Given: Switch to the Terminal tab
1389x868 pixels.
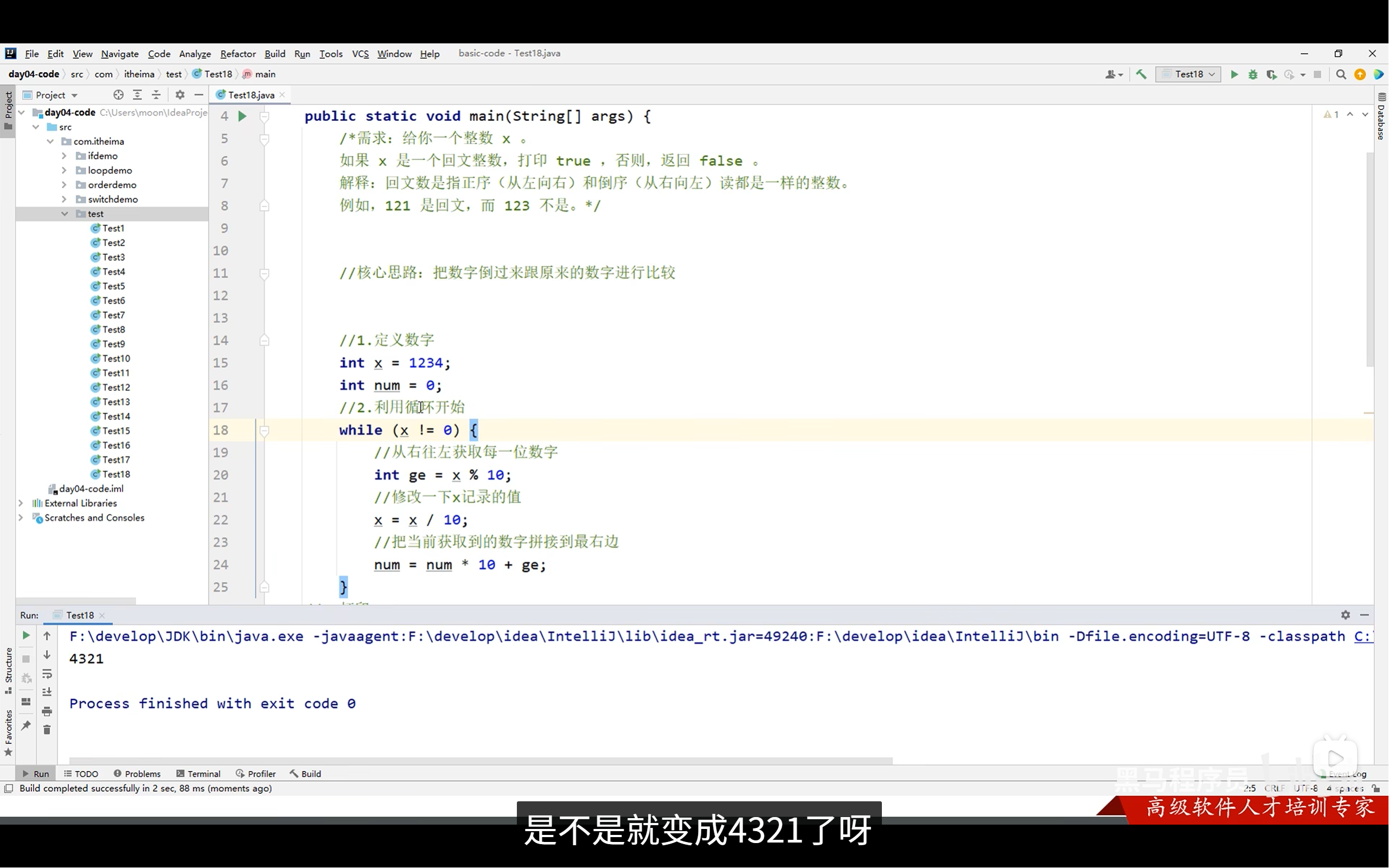Looking at the screenshot, I should [198, 774].
